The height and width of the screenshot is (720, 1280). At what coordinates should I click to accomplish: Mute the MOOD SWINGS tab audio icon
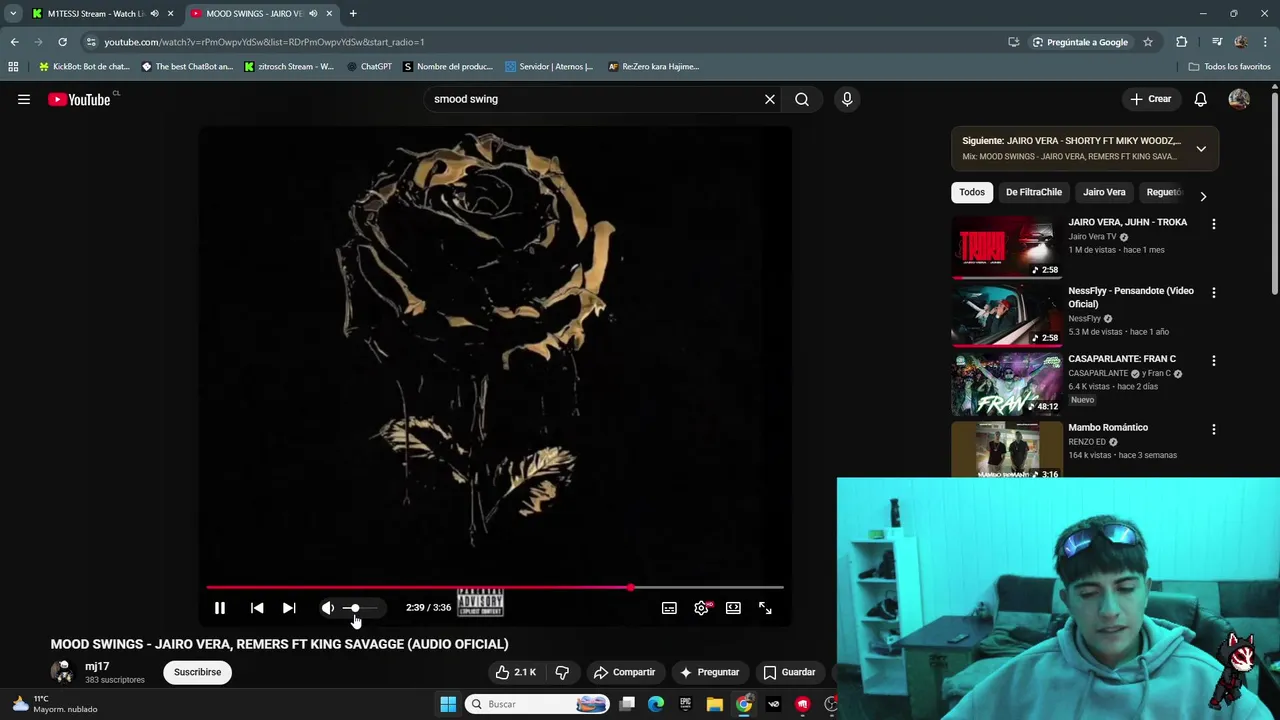(313, 14)
